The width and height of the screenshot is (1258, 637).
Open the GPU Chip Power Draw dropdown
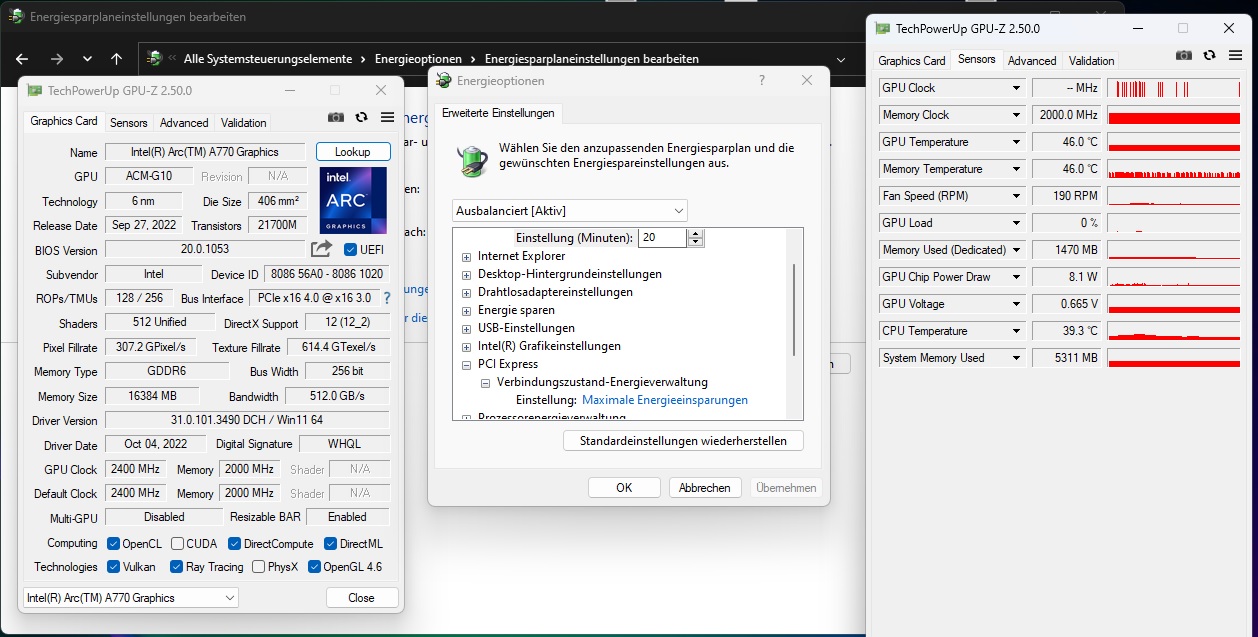click(1017, 277)
